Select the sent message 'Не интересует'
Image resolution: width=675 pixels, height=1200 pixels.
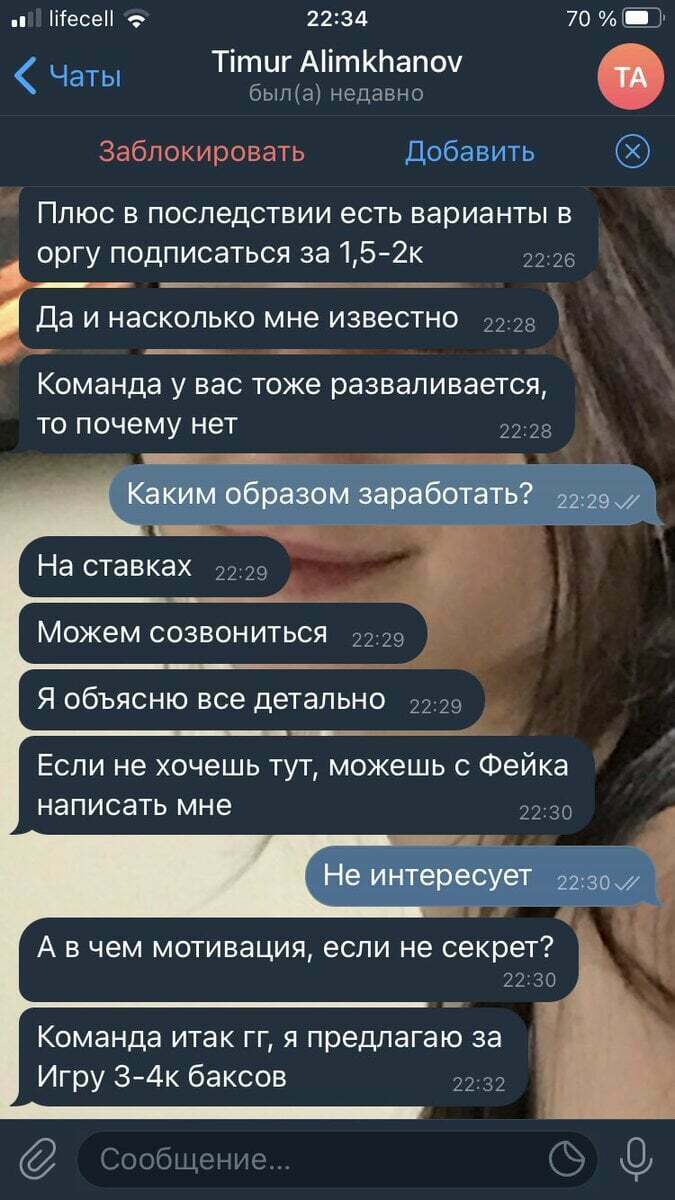pos(482,877)
